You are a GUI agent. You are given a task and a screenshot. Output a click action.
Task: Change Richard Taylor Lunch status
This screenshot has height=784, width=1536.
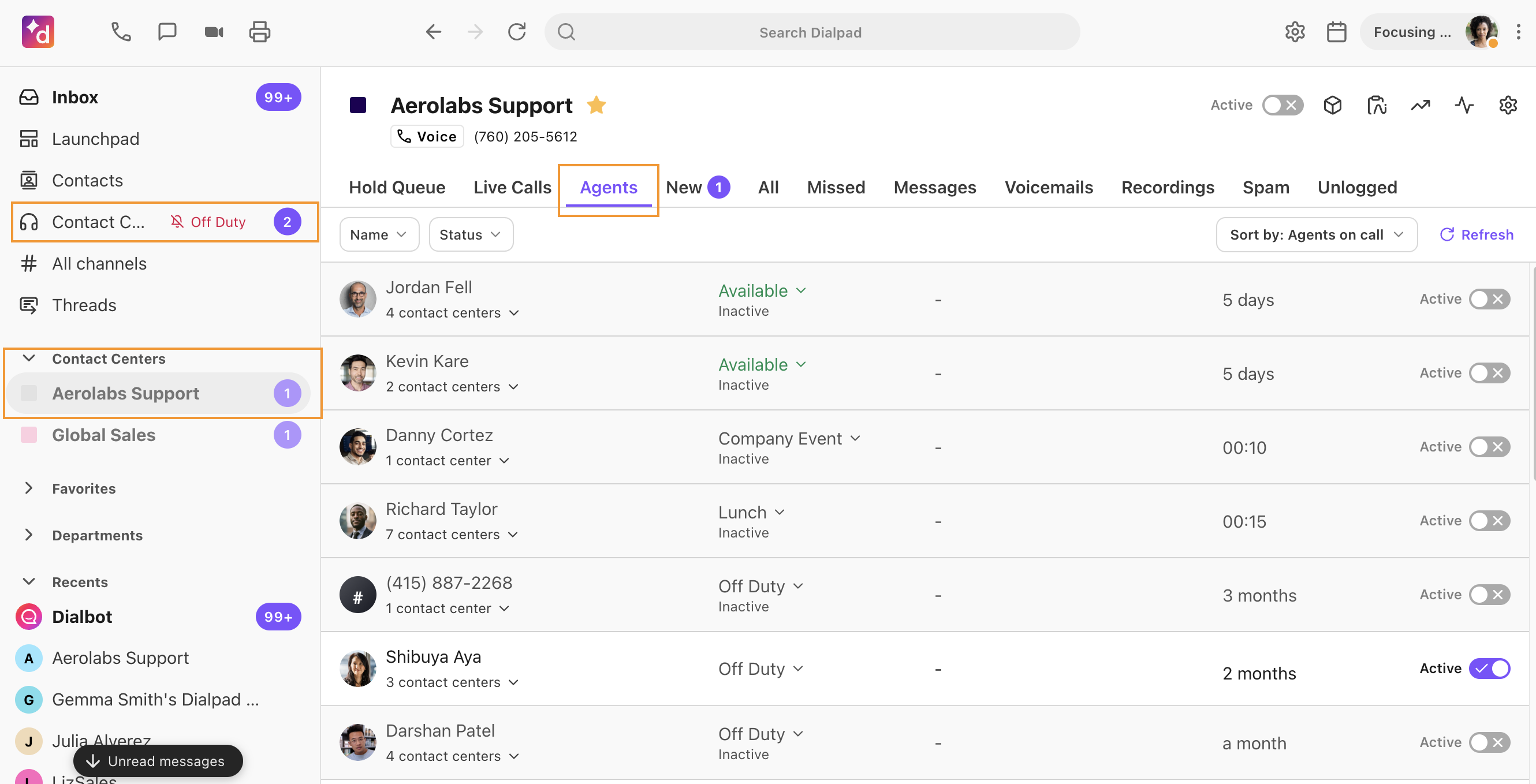point(751,512)
